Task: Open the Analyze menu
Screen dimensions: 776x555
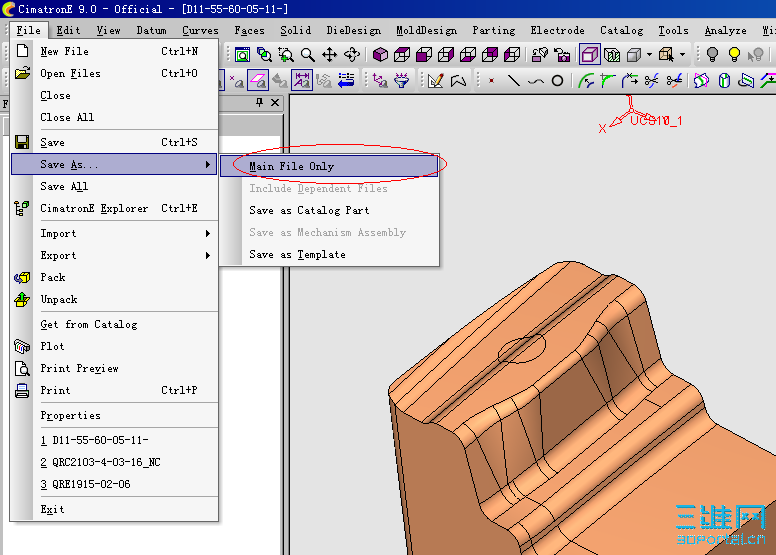Action: [725, 30]
